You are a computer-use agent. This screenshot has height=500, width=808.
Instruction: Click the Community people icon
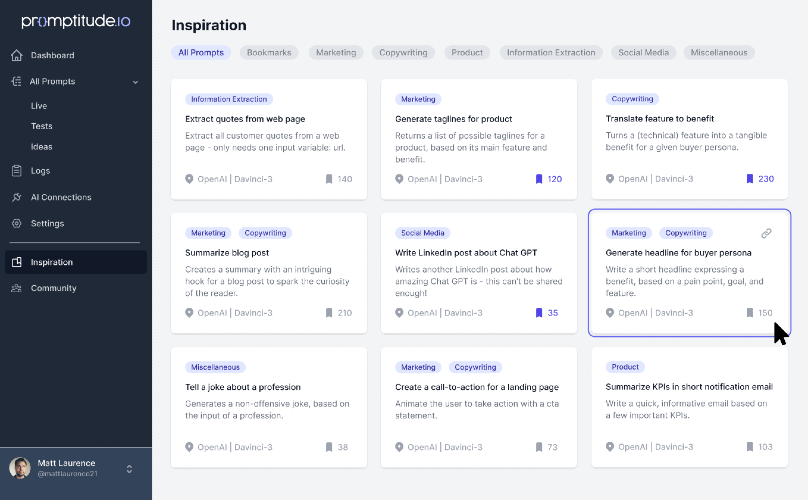[x=16, y=288]
